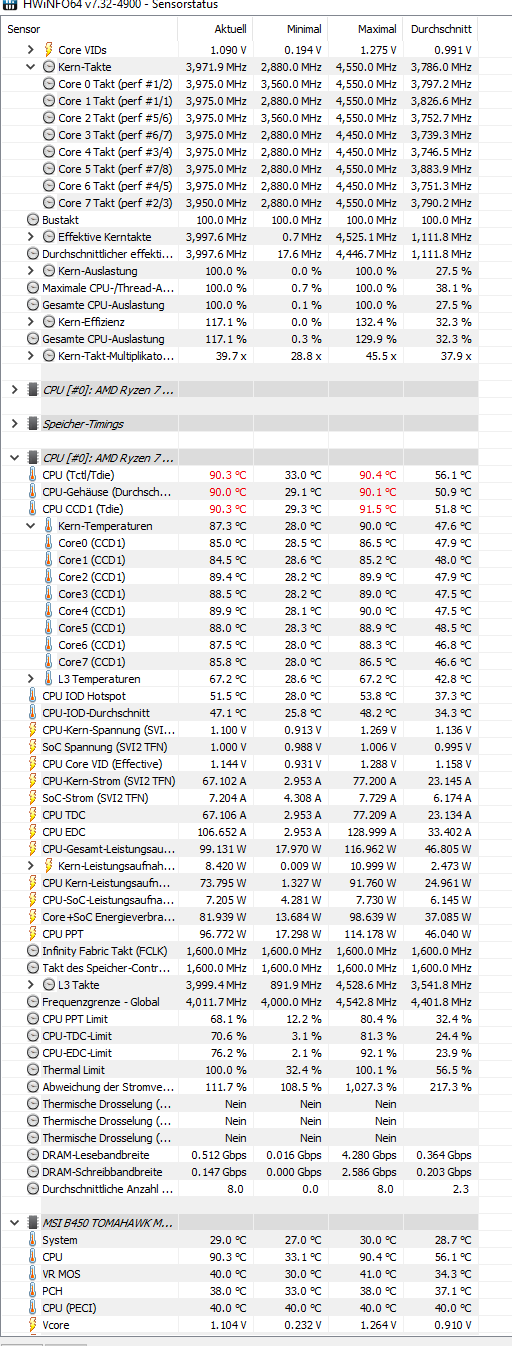Screen dimensions: 512x1346
Task: Click the thermometer icon beside CPU (Tctl/Tdie)
Action: pyautogui.click(x=33, y=475)
